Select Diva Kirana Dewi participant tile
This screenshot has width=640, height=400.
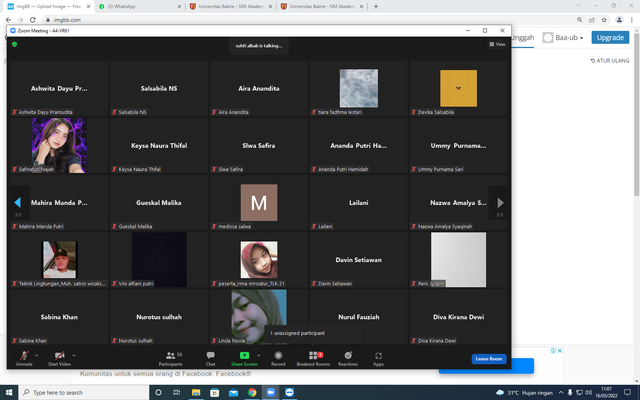pos(458,317)
